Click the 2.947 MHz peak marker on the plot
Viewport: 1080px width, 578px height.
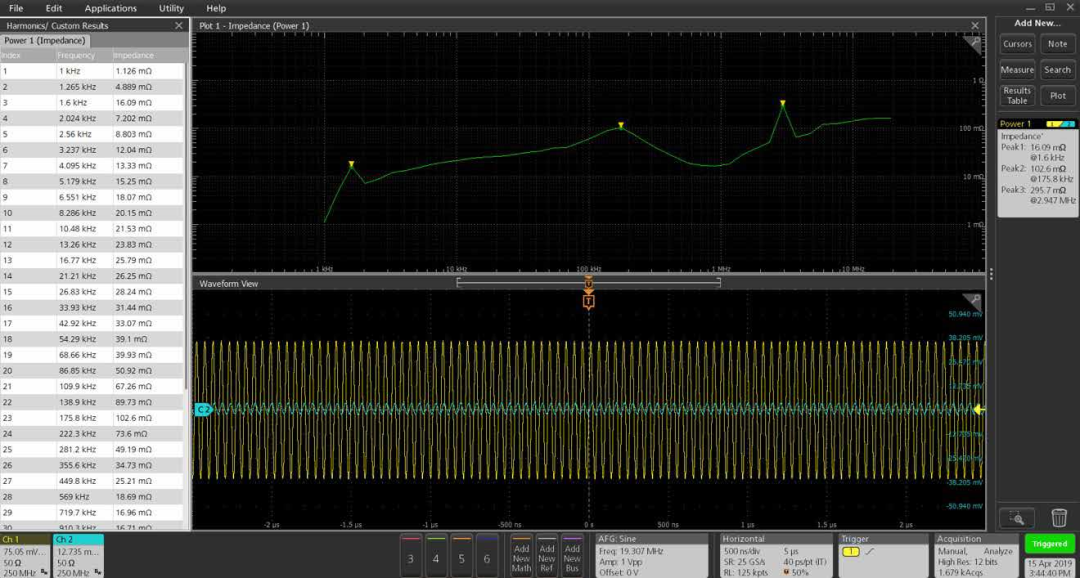click(782, 103)
